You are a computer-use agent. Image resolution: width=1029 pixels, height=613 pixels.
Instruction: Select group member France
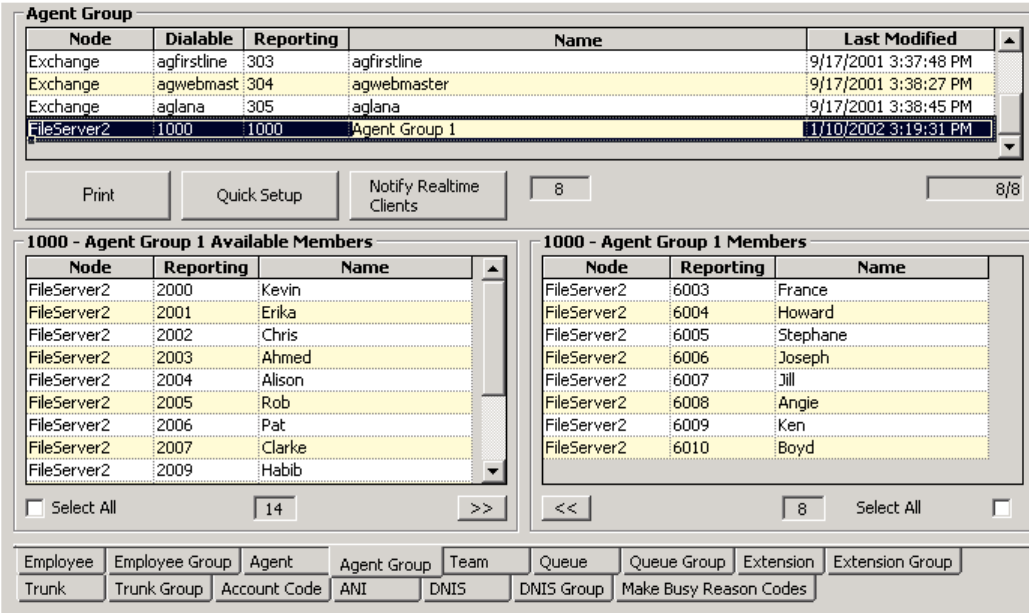(x=766, y=289)
